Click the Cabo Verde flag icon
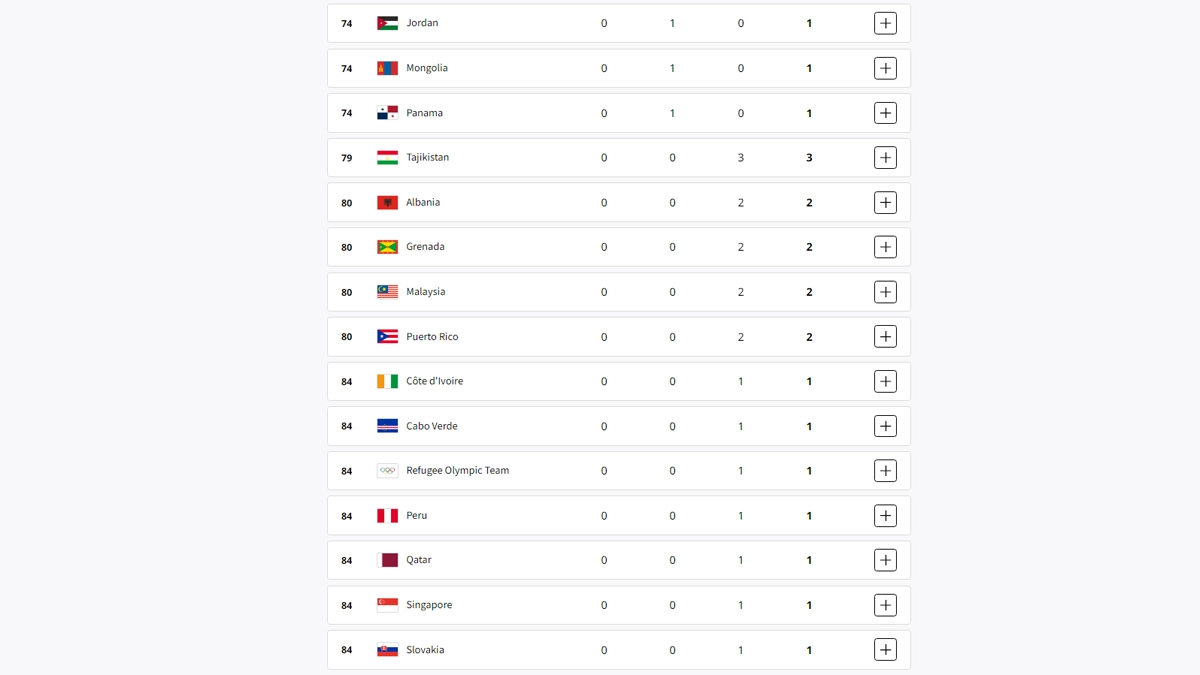The image size is (1200, 675). click(x=387, y=426)
